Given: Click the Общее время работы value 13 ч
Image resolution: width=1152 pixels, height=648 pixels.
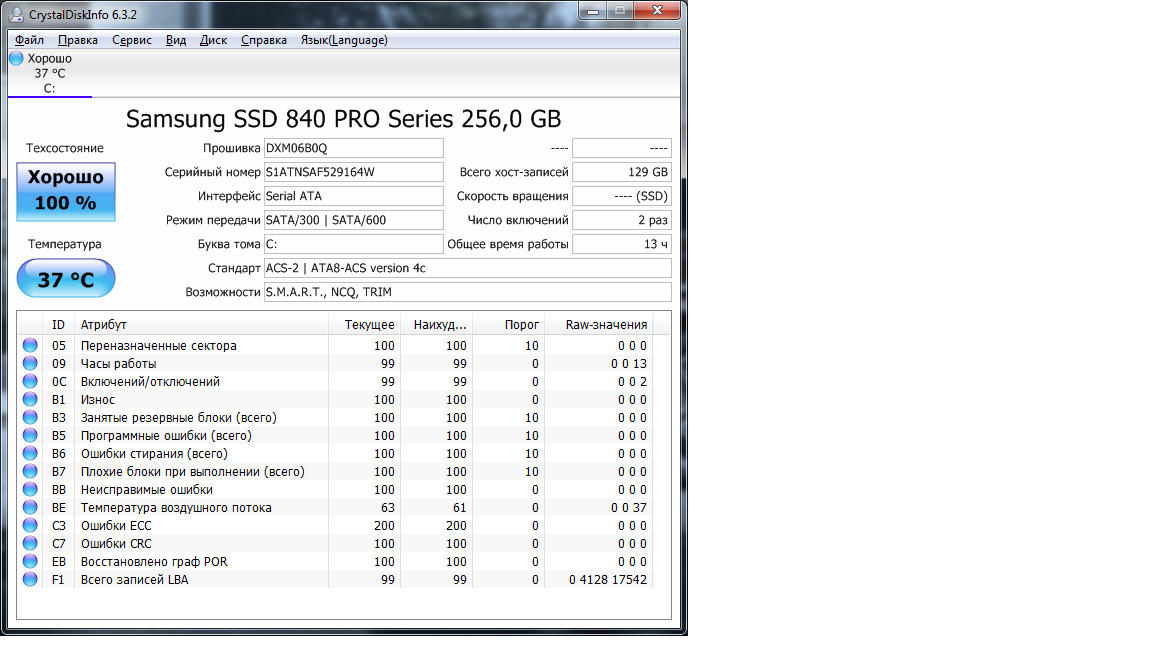Looking at the screenshot, I should (x=622, y=244).
